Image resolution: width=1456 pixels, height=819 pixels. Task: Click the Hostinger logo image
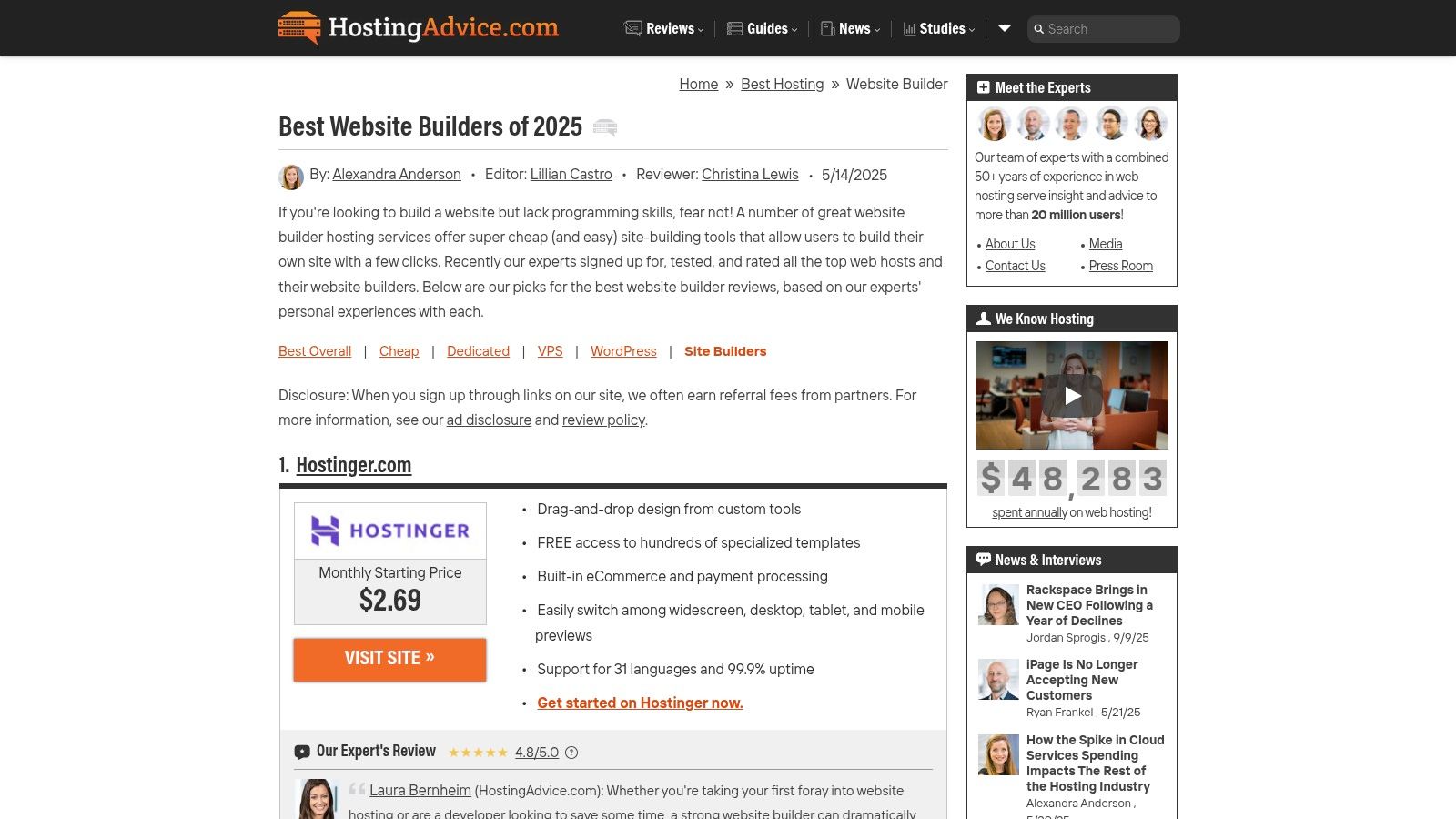tap(390, 531)
